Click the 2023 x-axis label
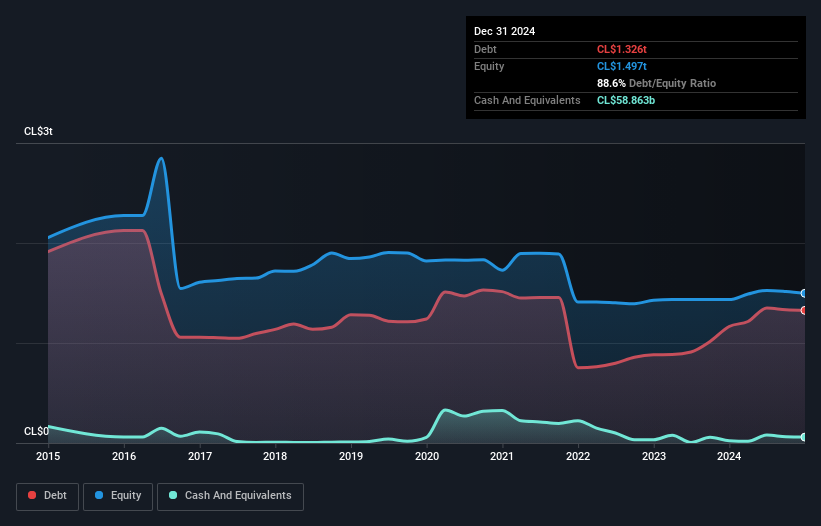821x526 pixels. [654, 456]
